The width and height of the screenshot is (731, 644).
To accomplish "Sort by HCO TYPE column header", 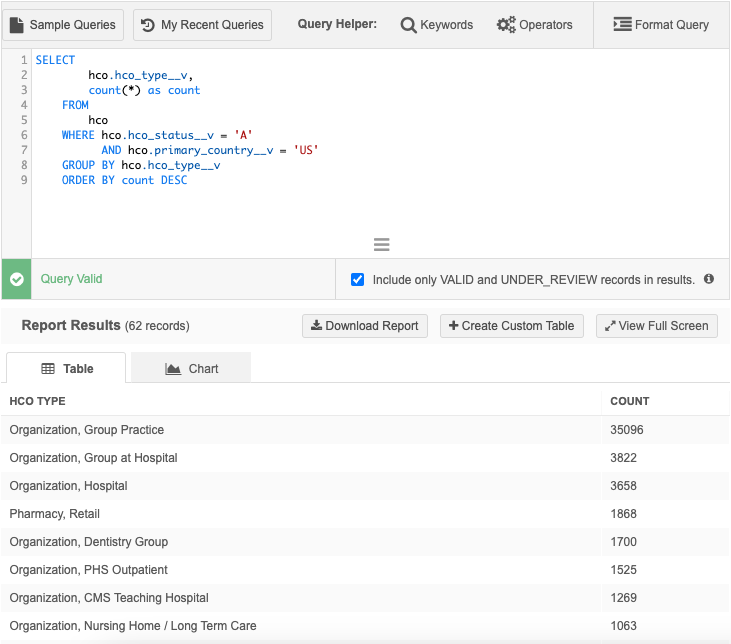I will point(38,401).
